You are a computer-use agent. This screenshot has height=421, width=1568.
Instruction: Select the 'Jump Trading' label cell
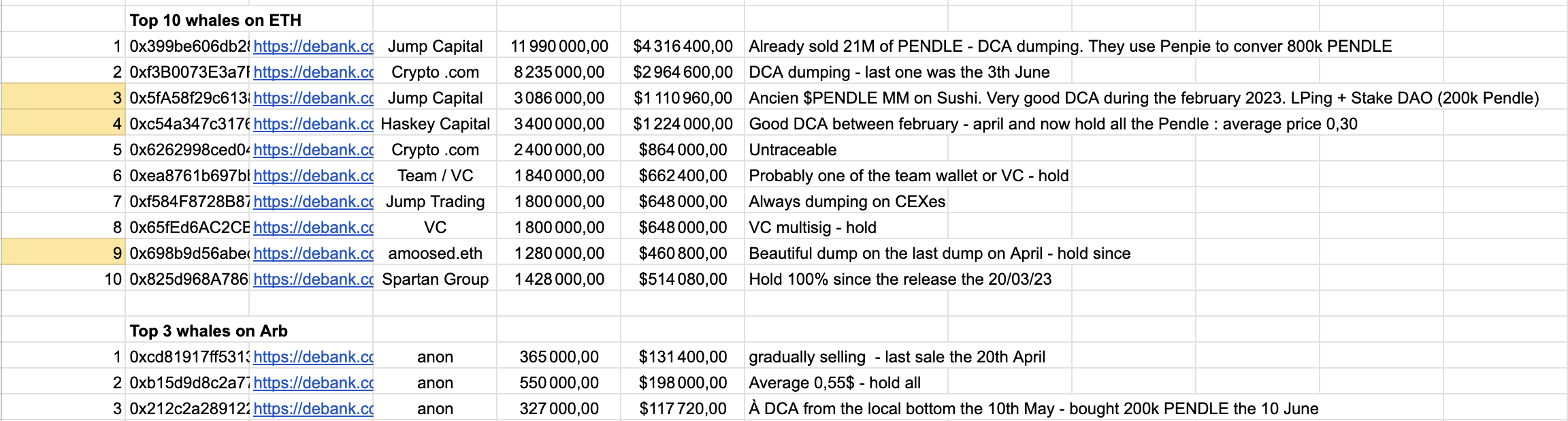click(435, 202)
